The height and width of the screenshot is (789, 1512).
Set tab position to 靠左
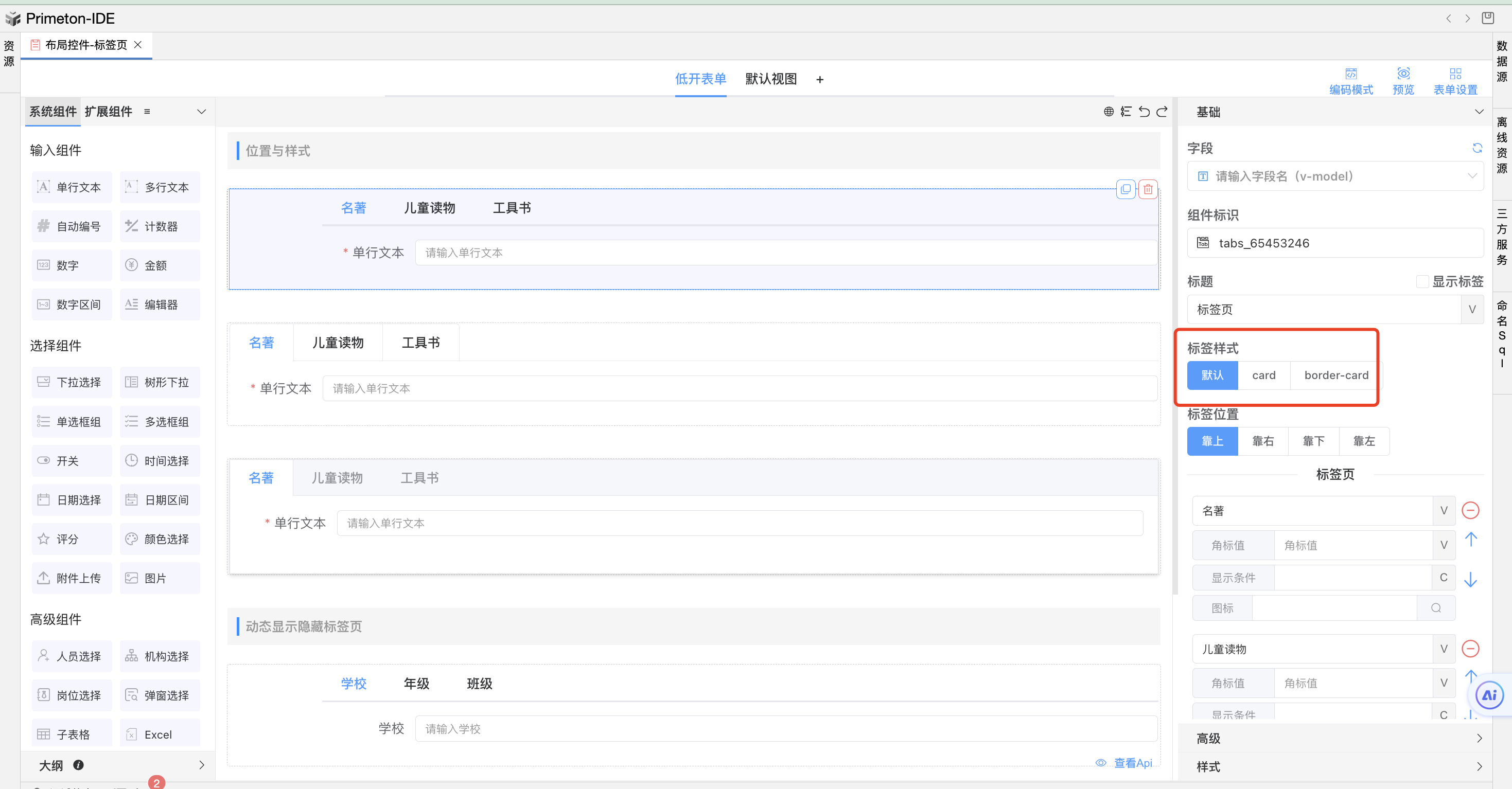[x=1363, y=441]
